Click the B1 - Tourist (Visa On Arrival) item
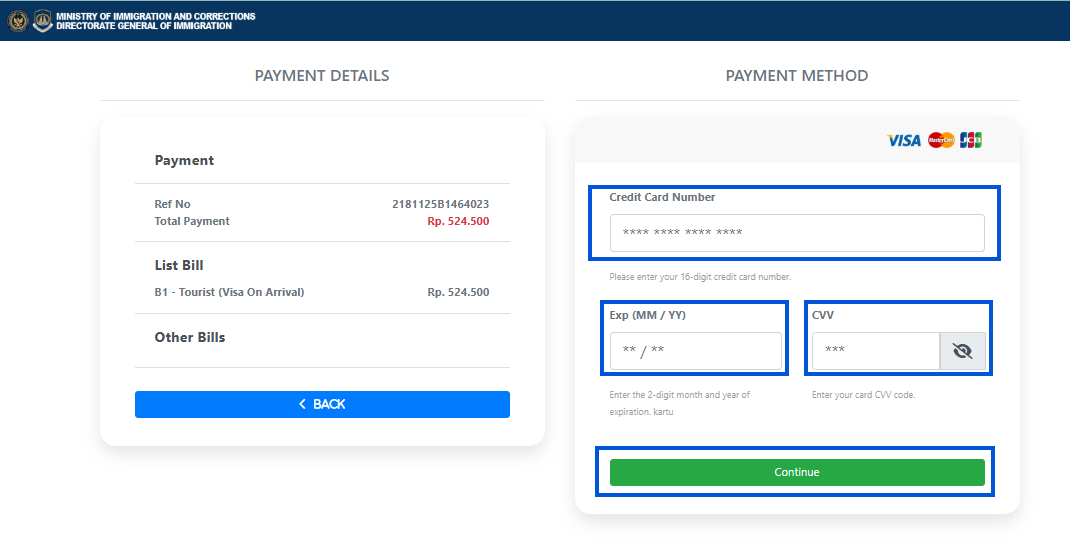The image size is (1070, 553). (x=229, y=292)
